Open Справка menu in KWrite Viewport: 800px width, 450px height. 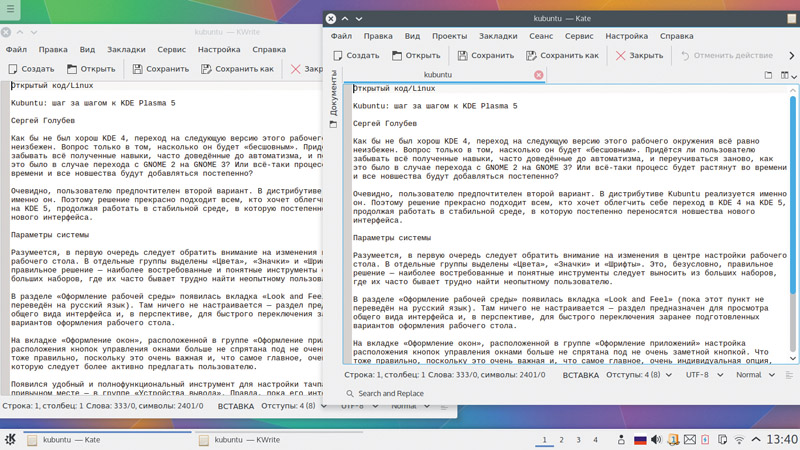pos(269,49)
